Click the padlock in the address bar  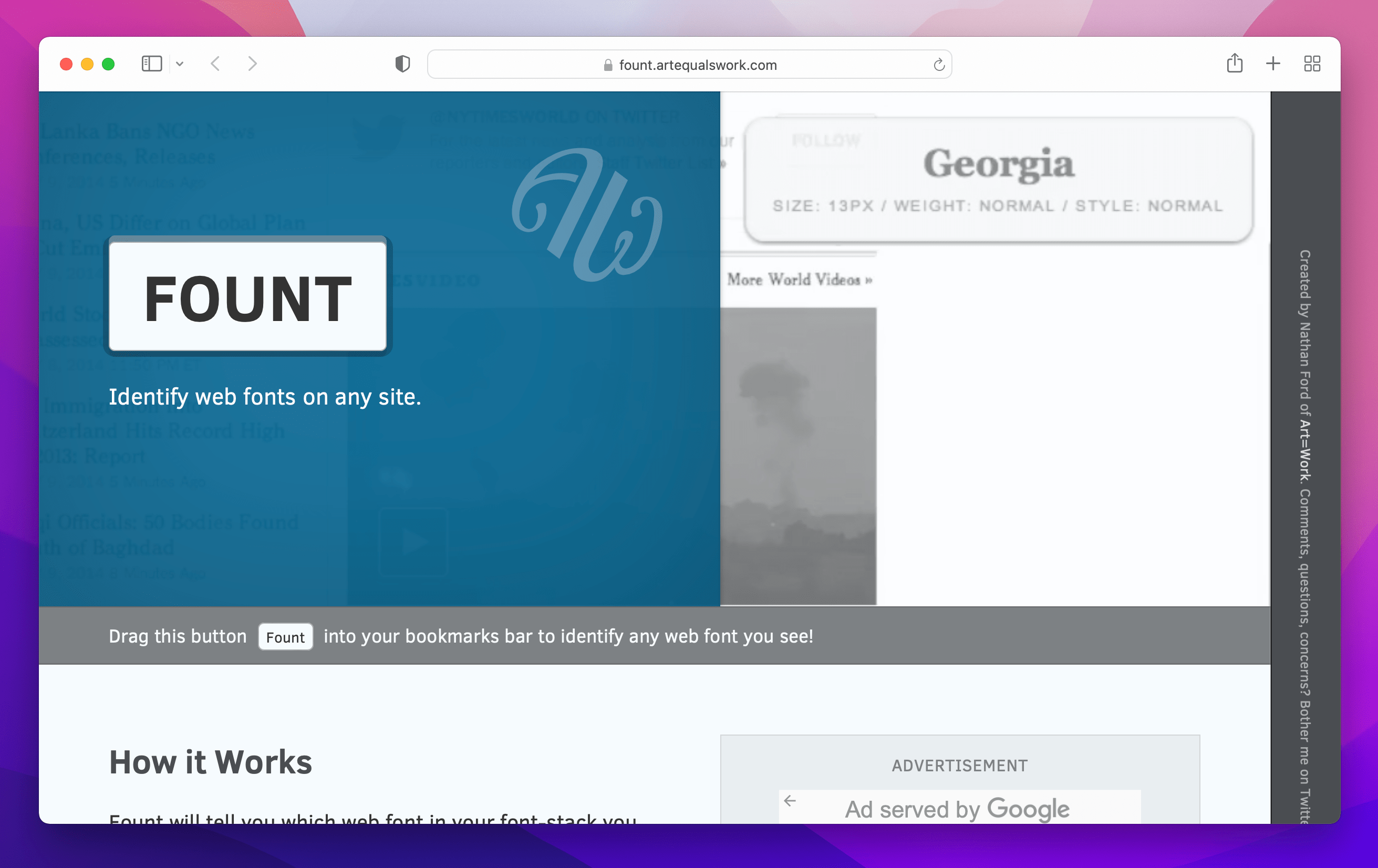tap(608, 65)
